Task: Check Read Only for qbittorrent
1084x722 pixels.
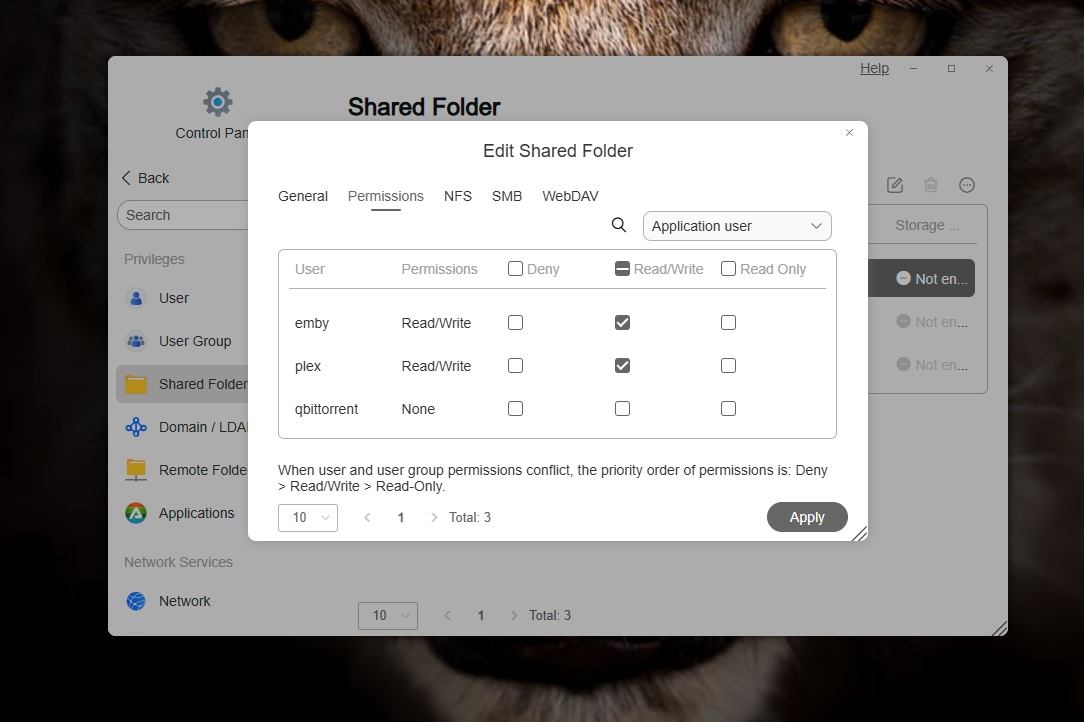Action: pos(729,409)
